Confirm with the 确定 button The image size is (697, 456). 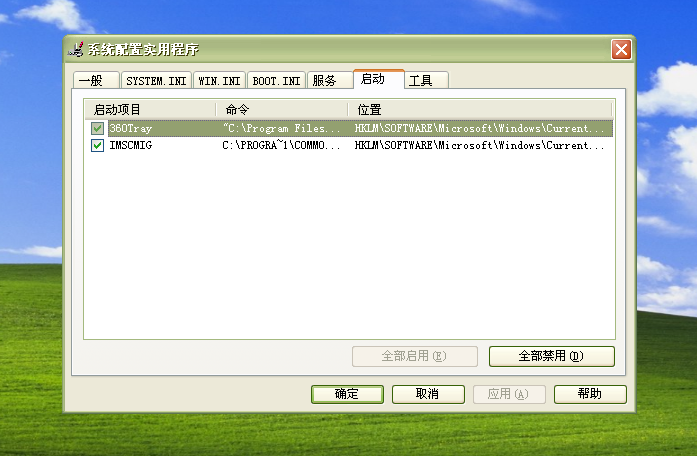tap(347, 394)
